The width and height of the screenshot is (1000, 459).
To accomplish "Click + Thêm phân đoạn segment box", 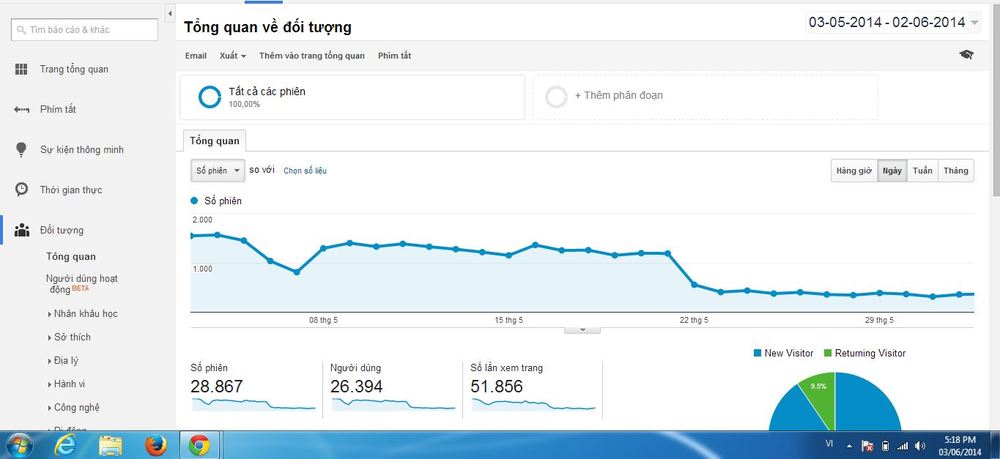I will [705, 97].
